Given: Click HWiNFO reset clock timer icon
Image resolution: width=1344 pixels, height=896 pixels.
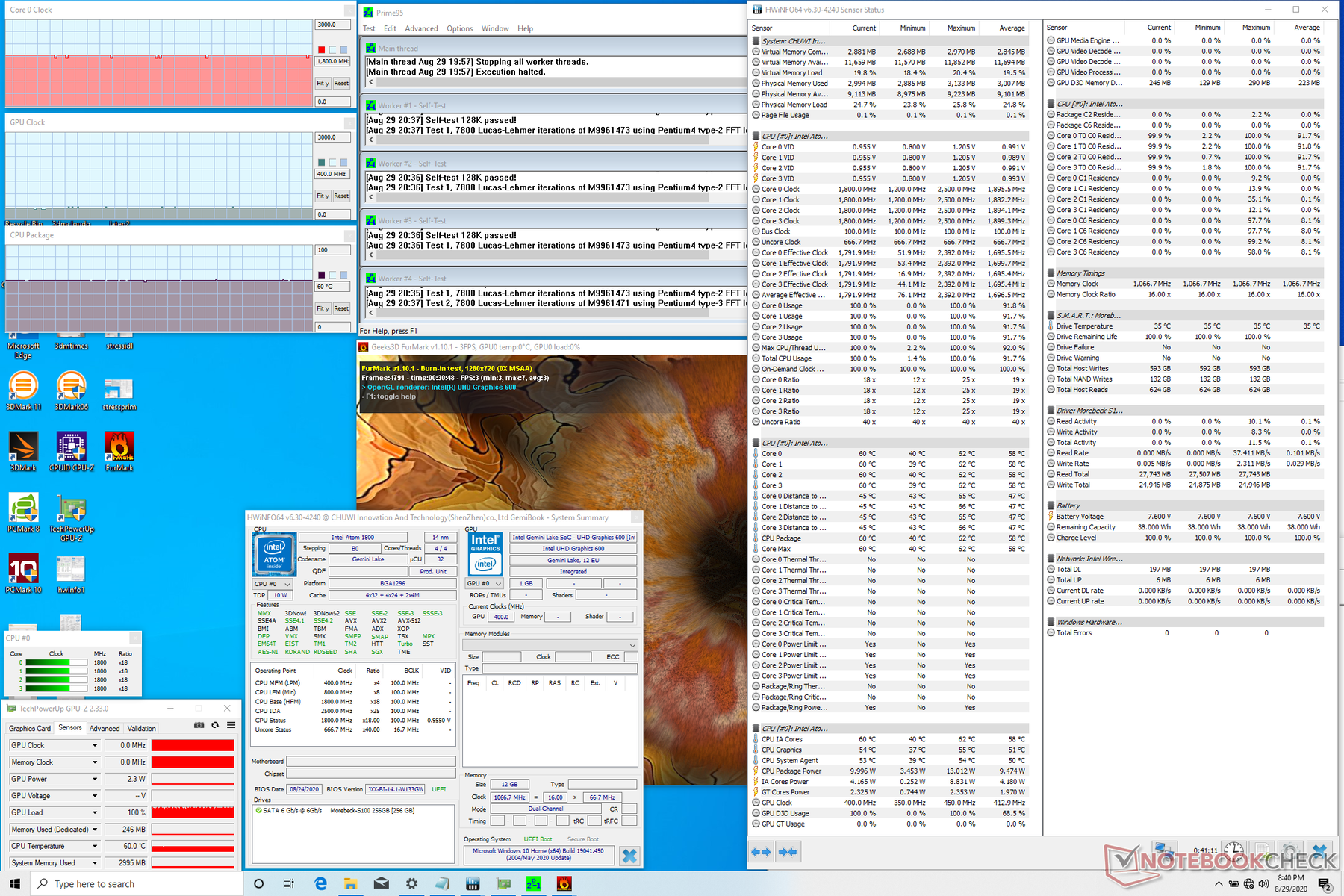Looking at the screenshot, I should (1233, 850).
